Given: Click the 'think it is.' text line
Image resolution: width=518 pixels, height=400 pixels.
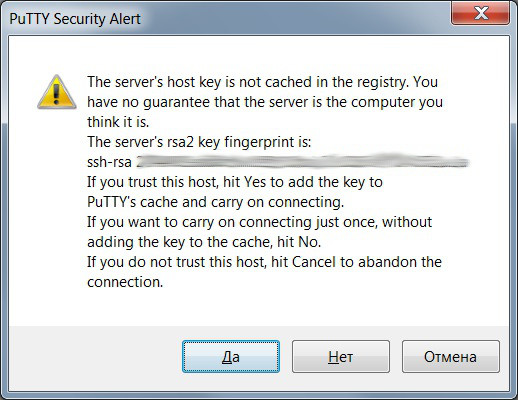Looking at the screenshot, I should 118,122.
